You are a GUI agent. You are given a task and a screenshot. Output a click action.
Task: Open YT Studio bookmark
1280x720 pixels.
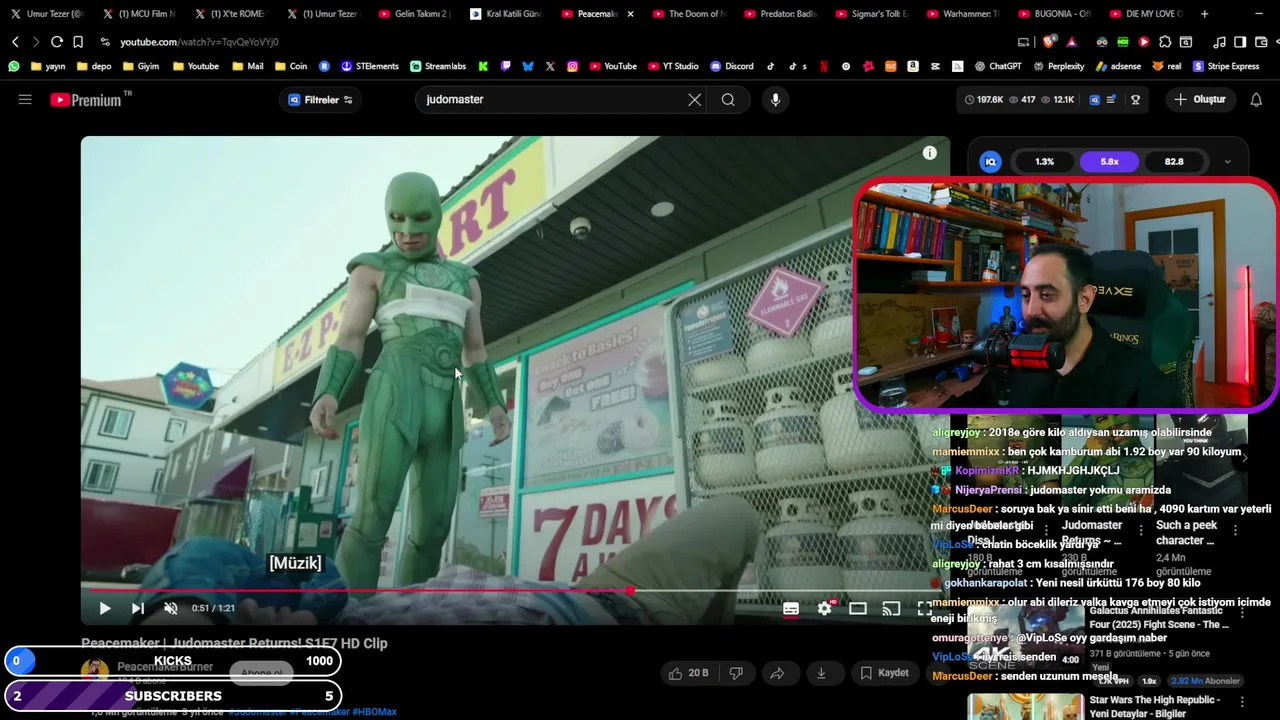[x=672, y=66]
